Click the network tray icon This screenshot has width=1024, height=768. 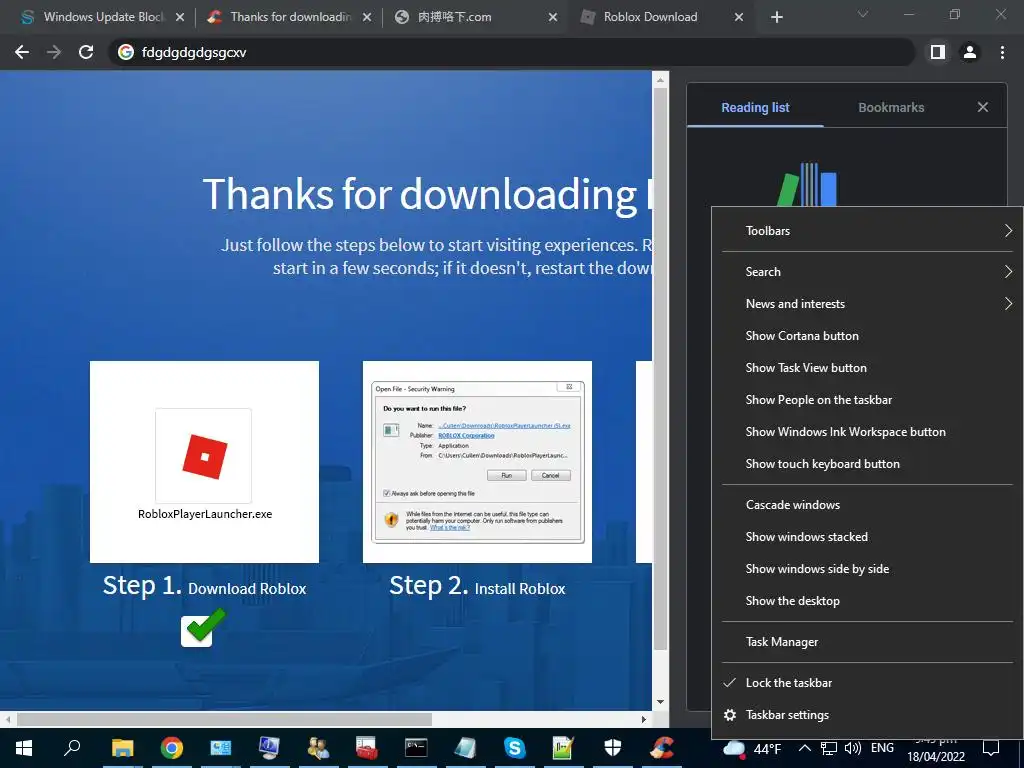point(829,748)
